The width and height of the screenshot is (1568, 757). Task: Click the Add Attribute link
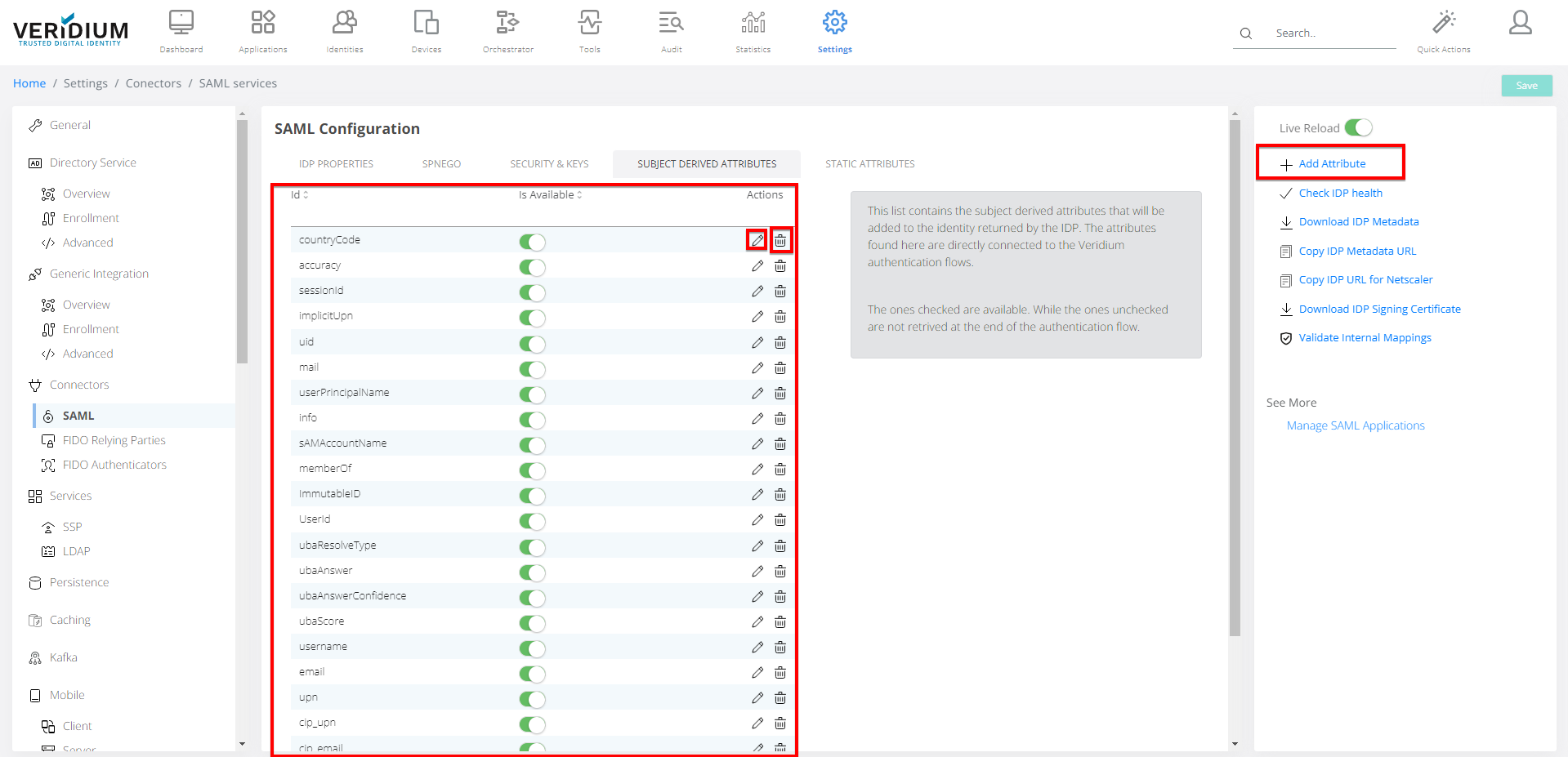pos(1331,164)
